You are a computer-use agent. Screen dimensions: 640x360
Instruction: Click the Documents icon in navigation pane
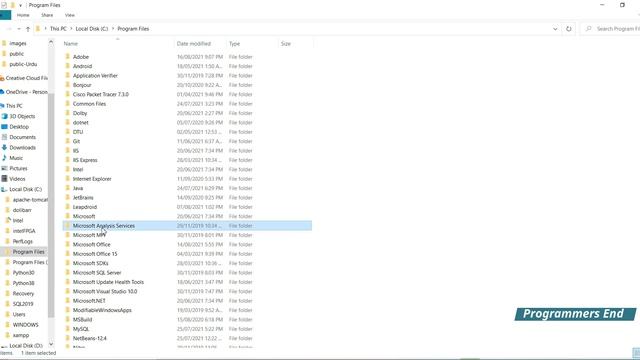[4, 137]
